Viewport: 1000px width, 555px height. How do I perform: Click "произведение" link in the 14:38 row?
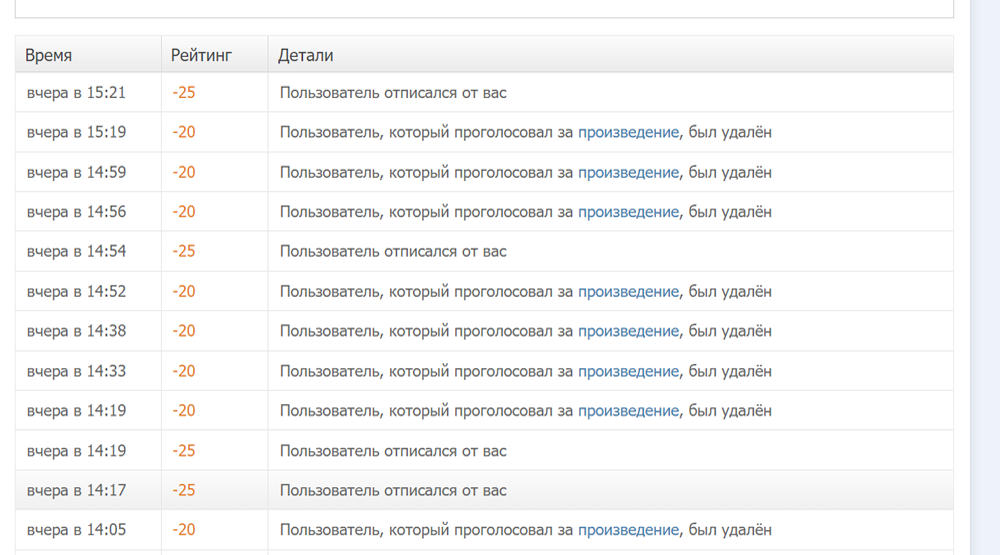[628, 331]
